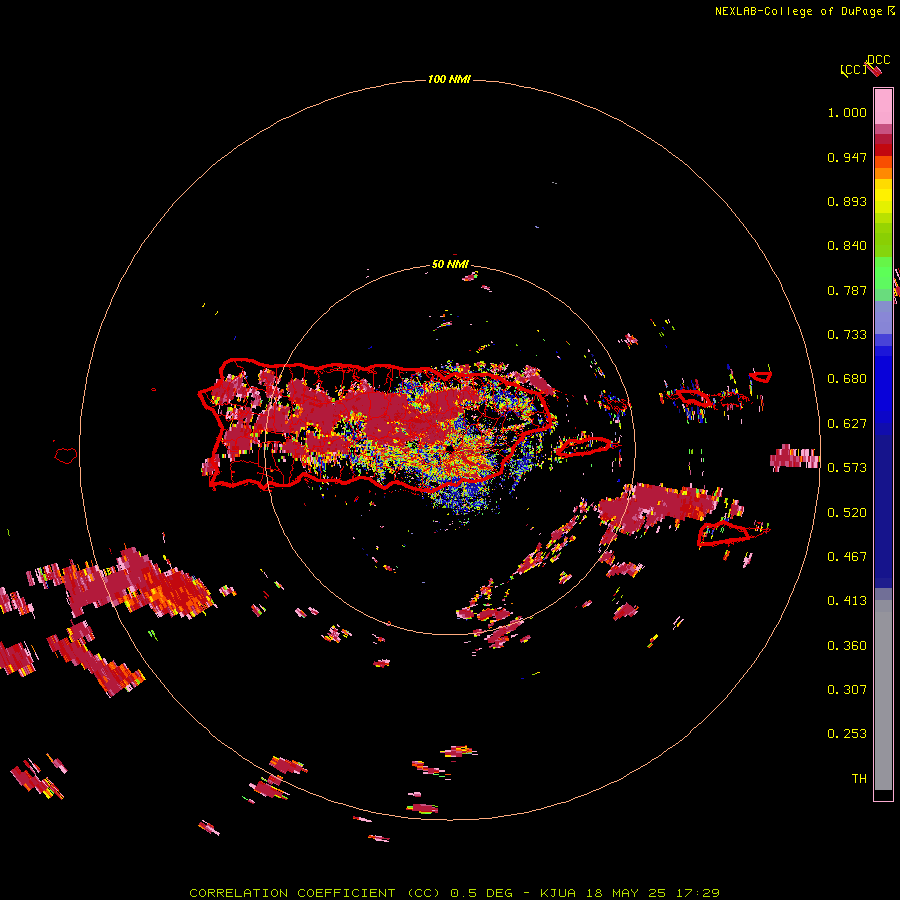Click the 1.000 value on the color scale
This screenshot has width=900, height=900.
pyautogui.click(x=847, y=112)
